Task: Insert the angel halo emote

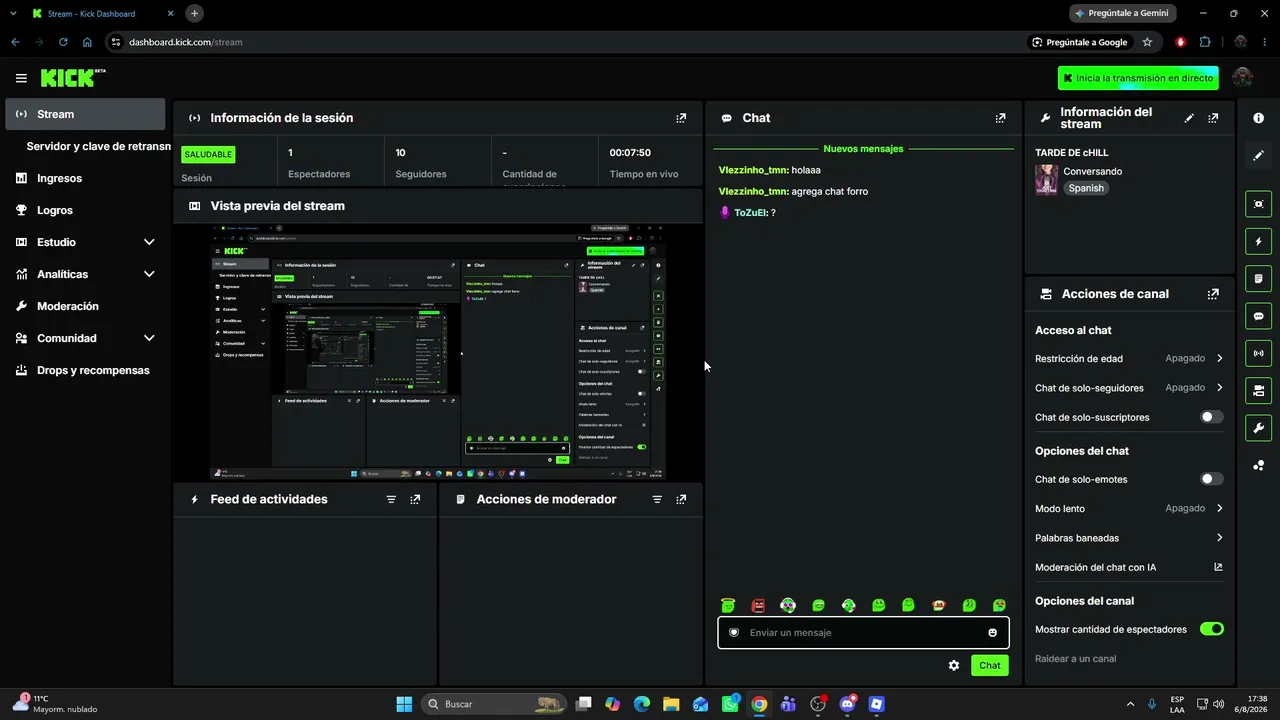Action: click(x=728, y=605)
